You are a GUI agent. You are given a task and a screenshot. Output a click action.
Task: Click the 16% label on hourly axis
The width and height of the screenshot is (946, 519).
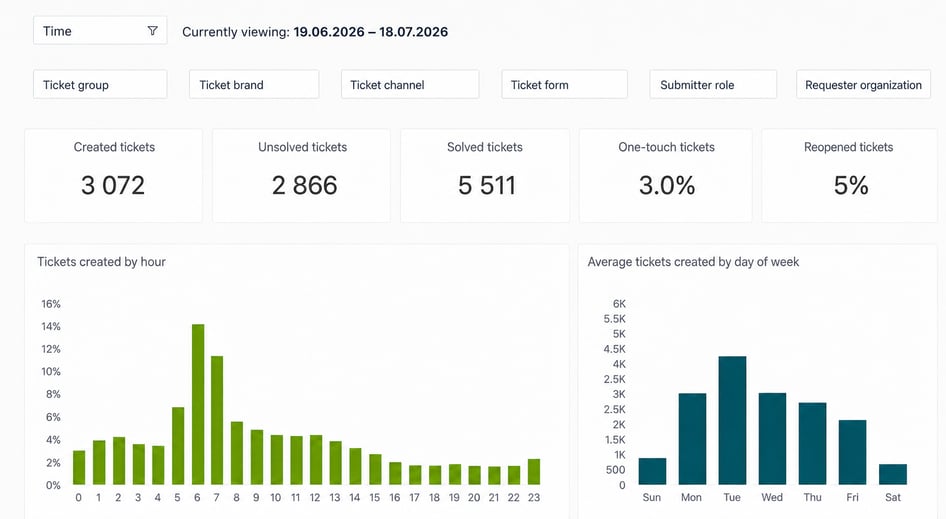click(51, 304)
